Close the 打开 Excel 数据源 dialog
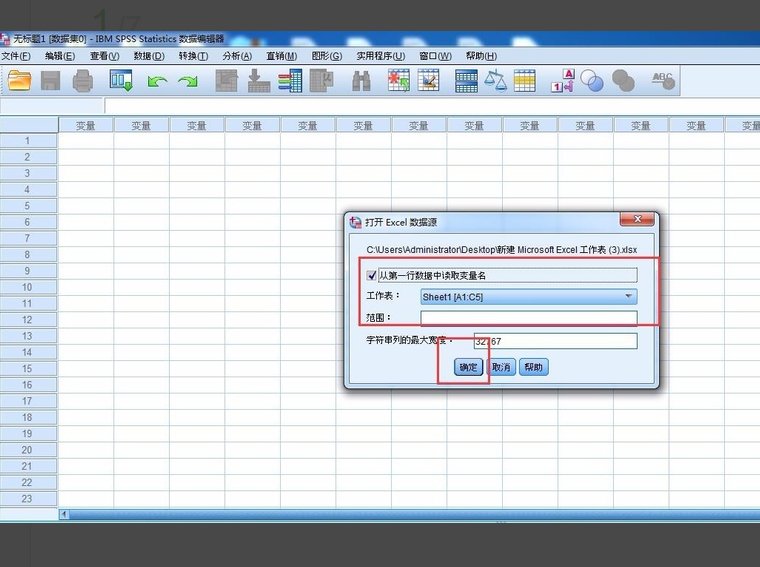Viewport: 760px width, 567px height. pos(637,220)
